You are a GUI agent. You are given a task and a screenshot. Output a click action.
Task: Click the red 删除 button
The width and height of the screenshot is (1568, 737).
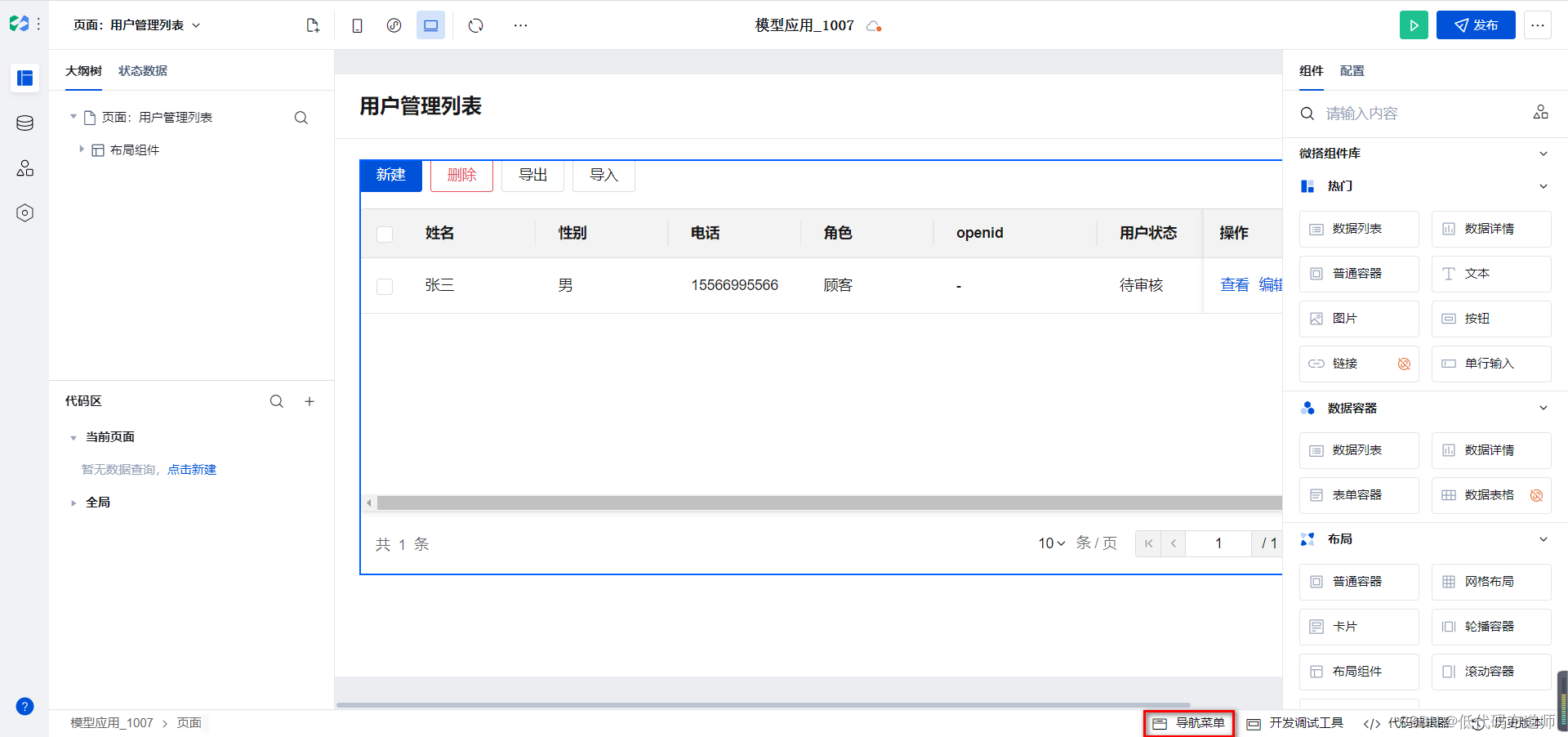pyautogui.click(x=461, y=175)
